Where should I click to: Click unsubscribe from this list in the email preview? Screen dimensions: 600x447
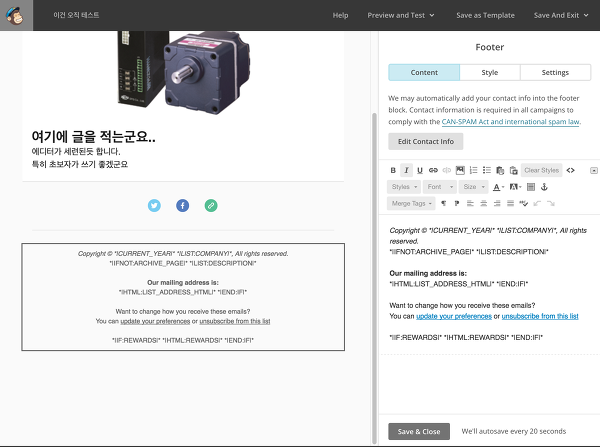pyautogui.click(x=235, y=321)
